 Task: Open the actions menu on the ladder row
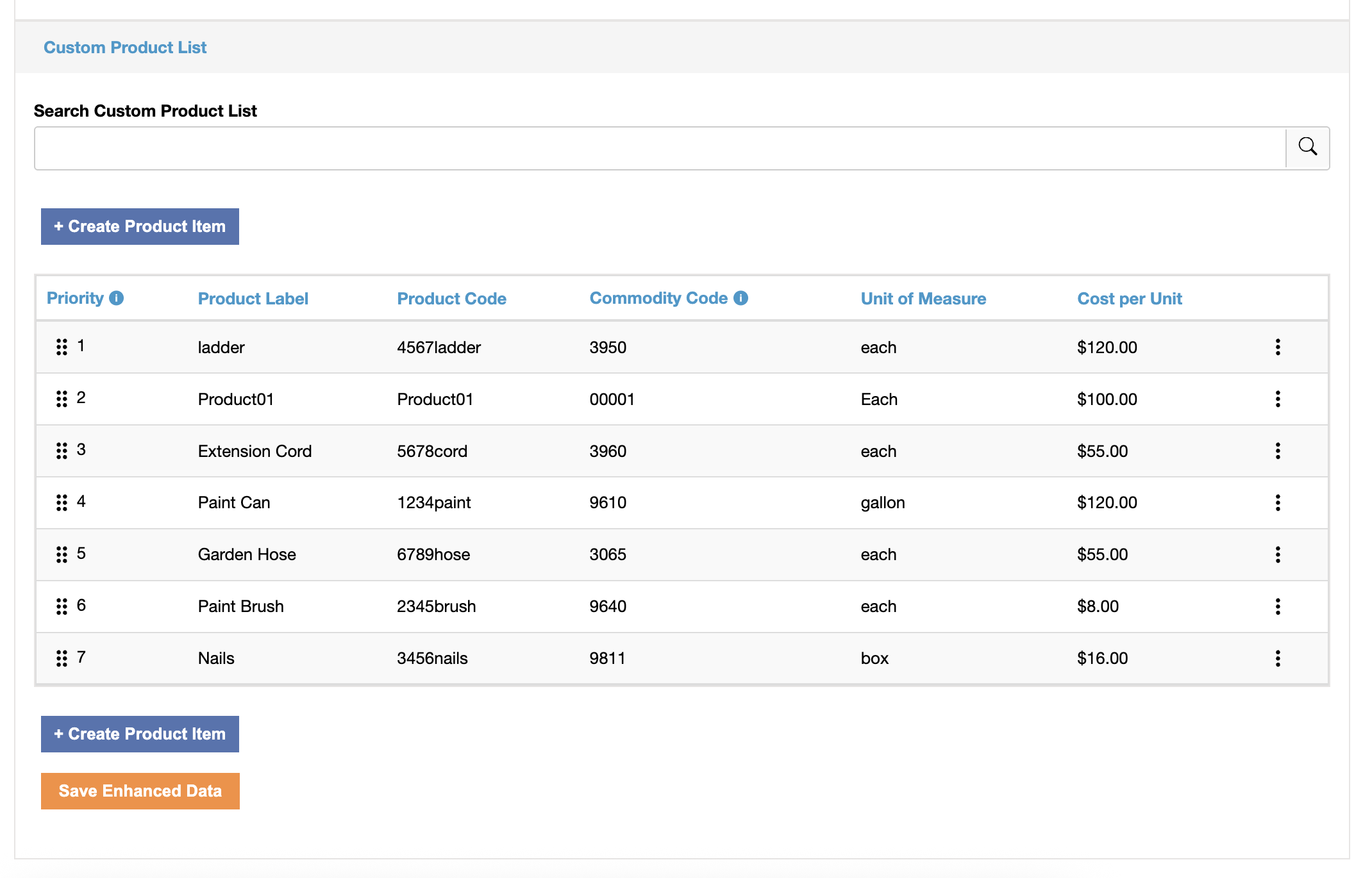[x=1278, y=347]
